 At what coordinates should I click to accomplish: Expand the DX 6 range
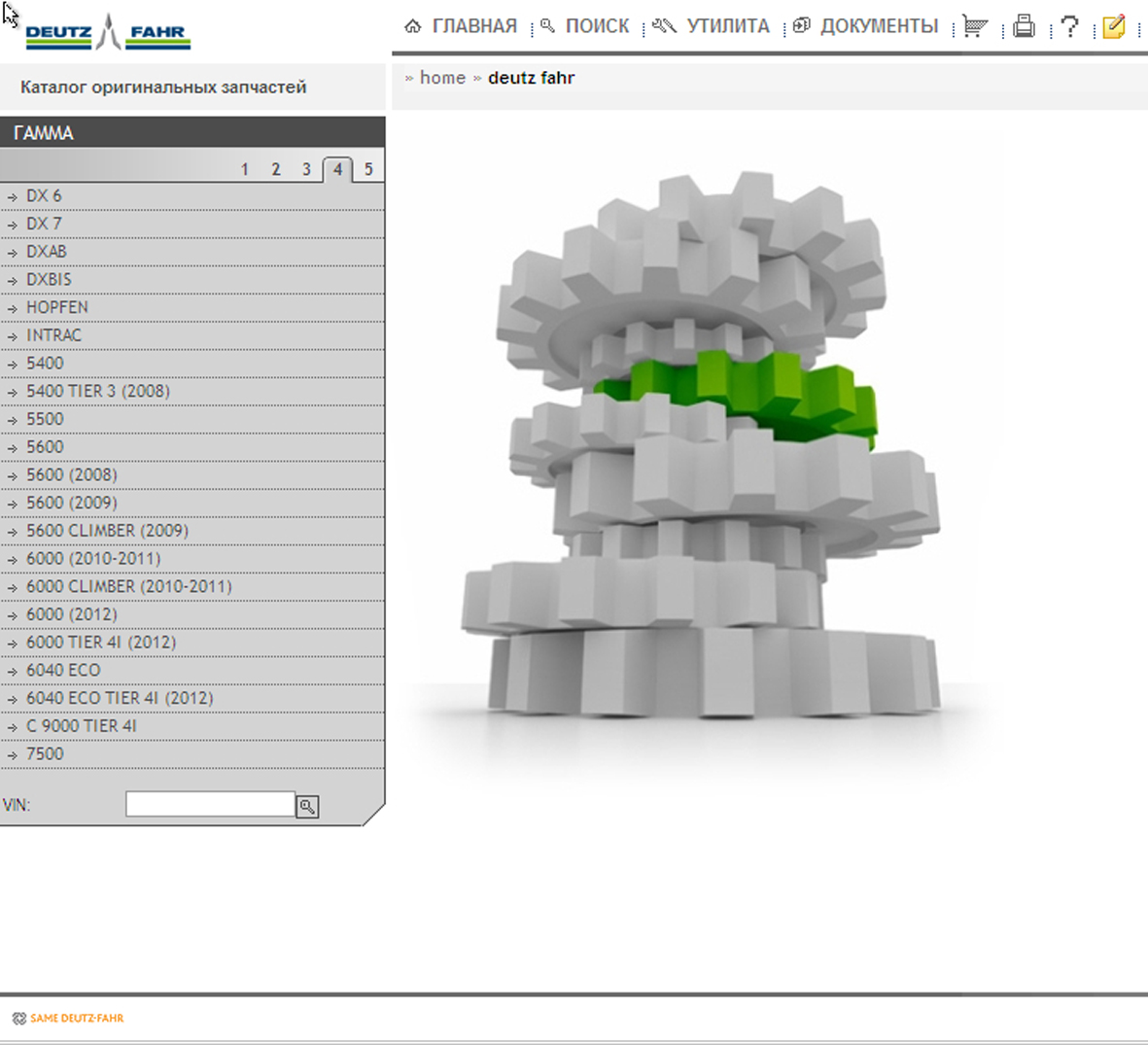[44, 196]
